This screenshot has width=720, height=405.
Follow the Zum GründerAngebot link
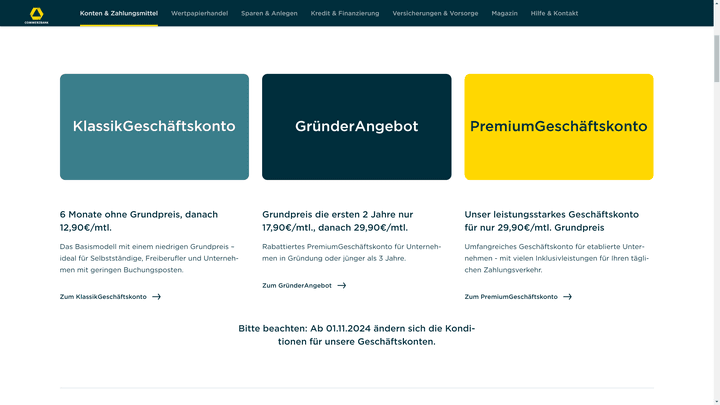click(x=304, y=285)
